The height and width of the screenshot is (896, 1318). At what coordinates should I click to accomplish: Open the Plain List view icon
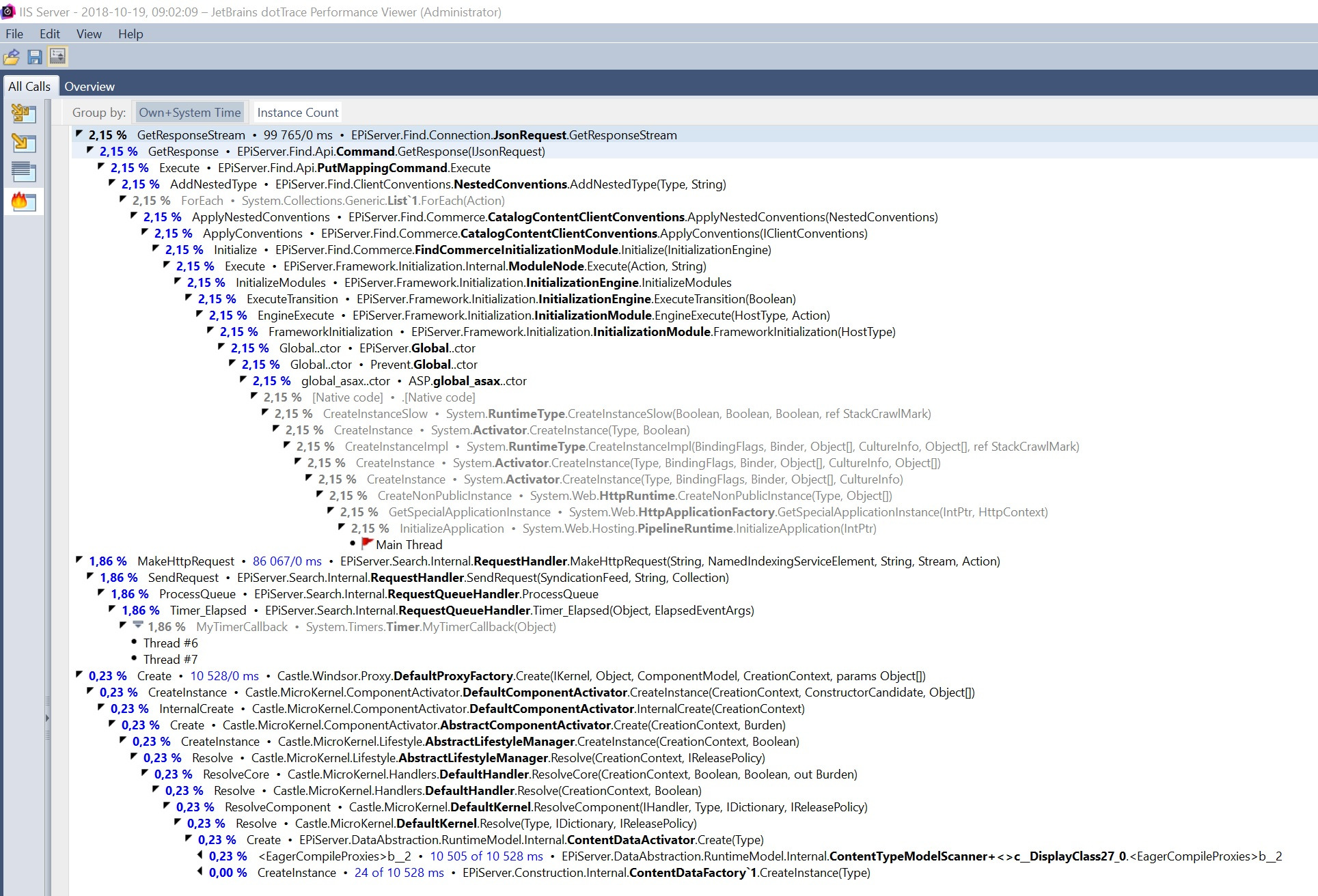coord(23,172)
